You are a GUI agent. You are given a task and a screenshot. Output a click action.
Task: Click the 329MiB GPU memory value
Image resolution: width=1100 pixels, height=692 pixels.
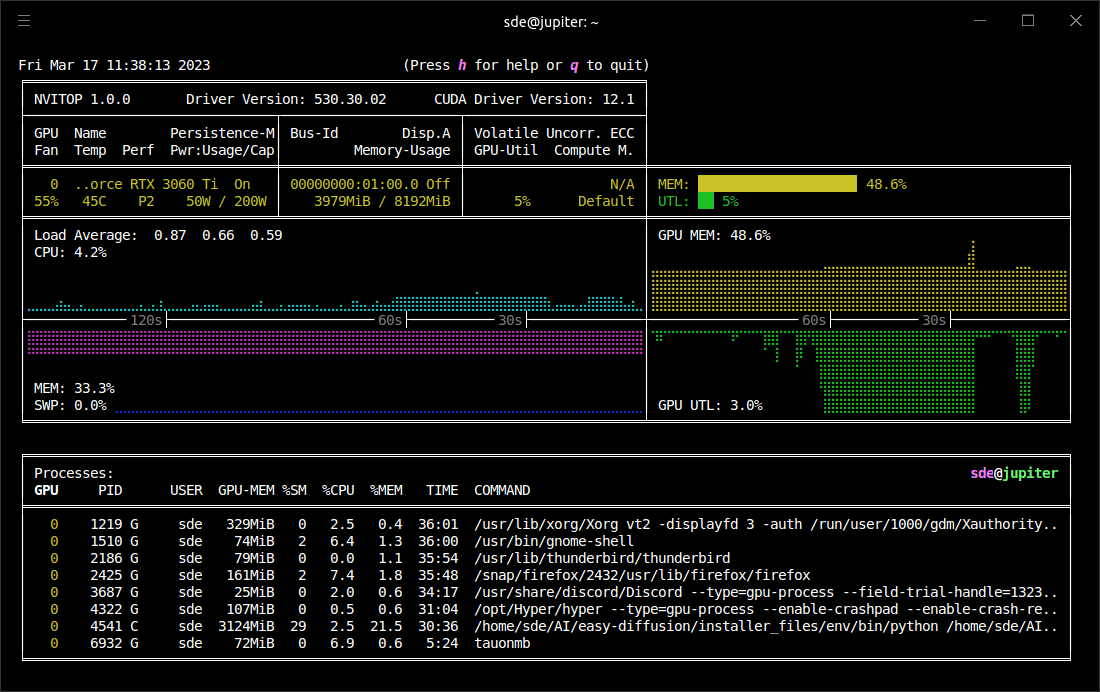click(x=250, y=524)
